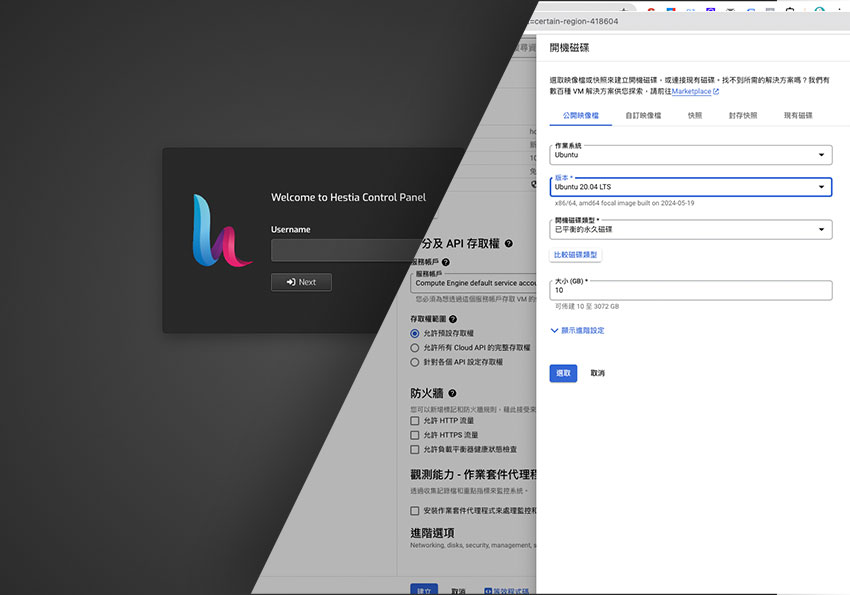Enable 允許 HTTP 流量 checkbox

pos(415,421)
